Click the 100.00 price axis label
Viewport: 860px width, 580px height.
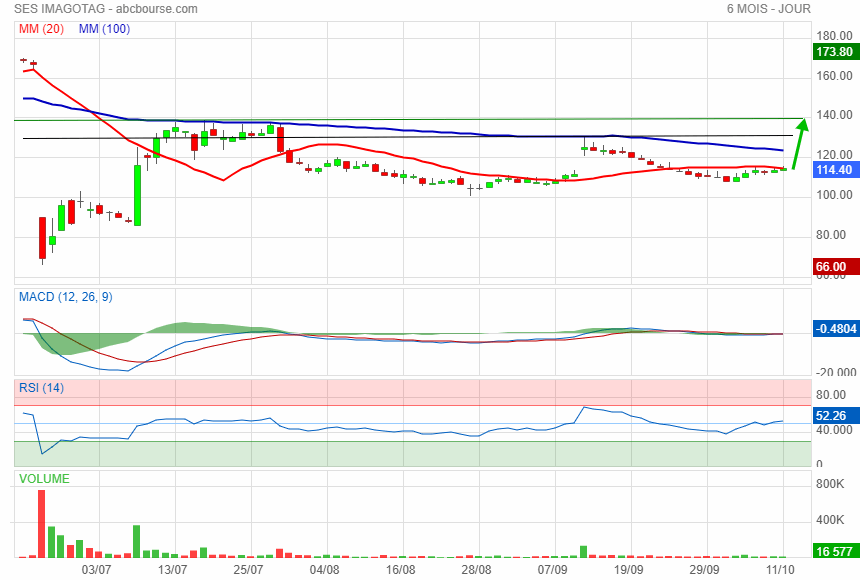click(x=834, y=195)
